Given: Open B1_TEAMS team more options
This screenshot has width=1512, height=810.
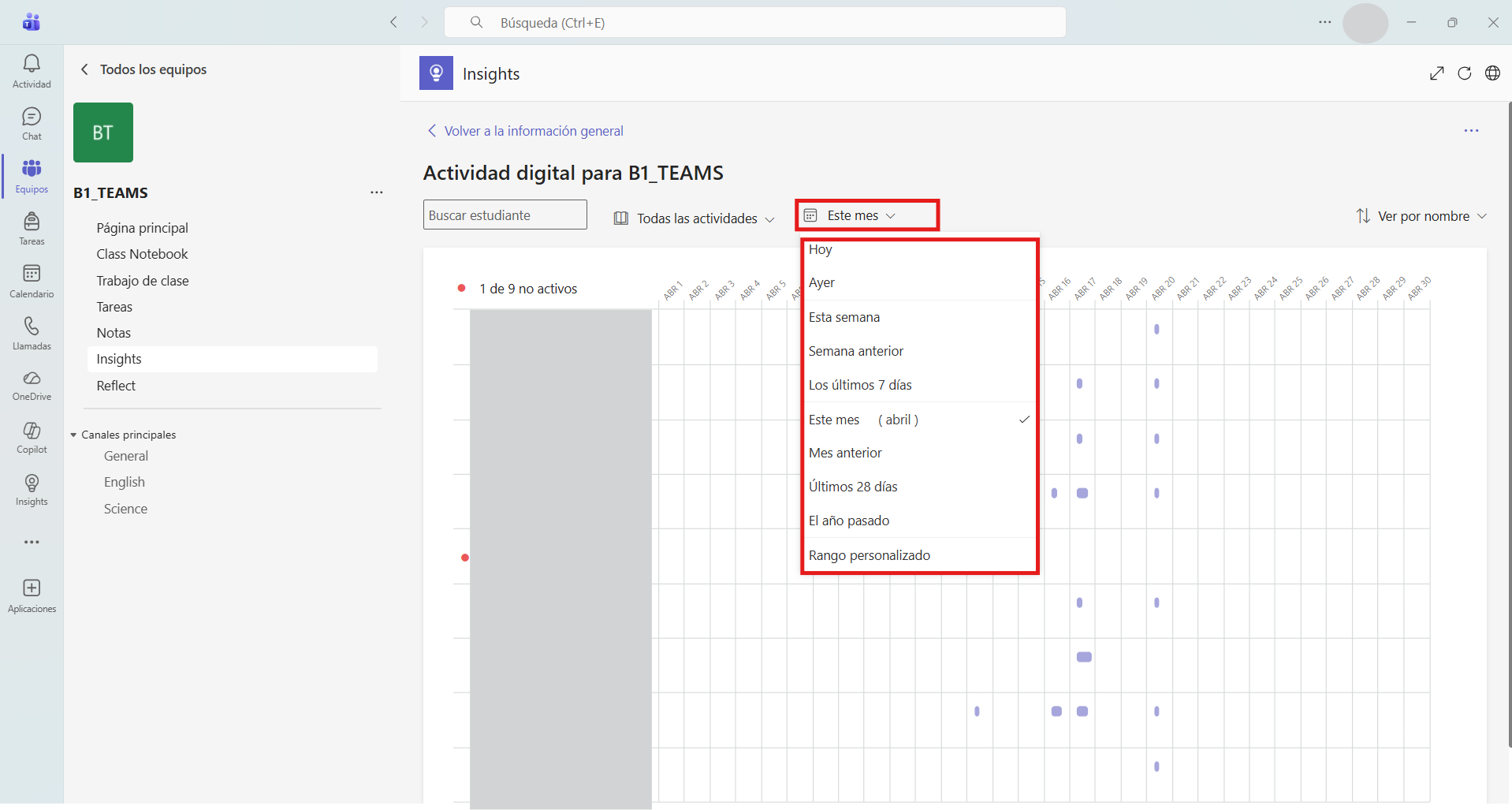Looking at the screenshot, I should (x=377, y=192).
